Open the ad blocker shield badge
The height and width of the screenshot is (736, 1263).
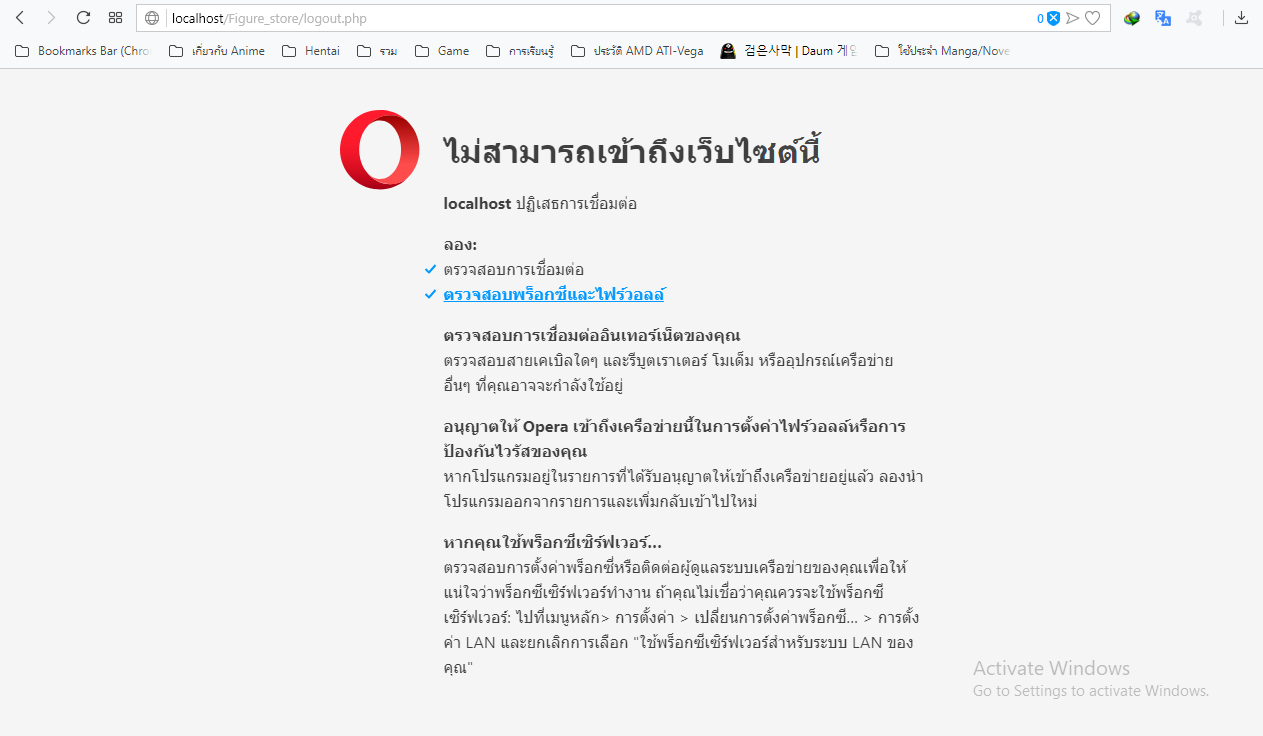1048,18
